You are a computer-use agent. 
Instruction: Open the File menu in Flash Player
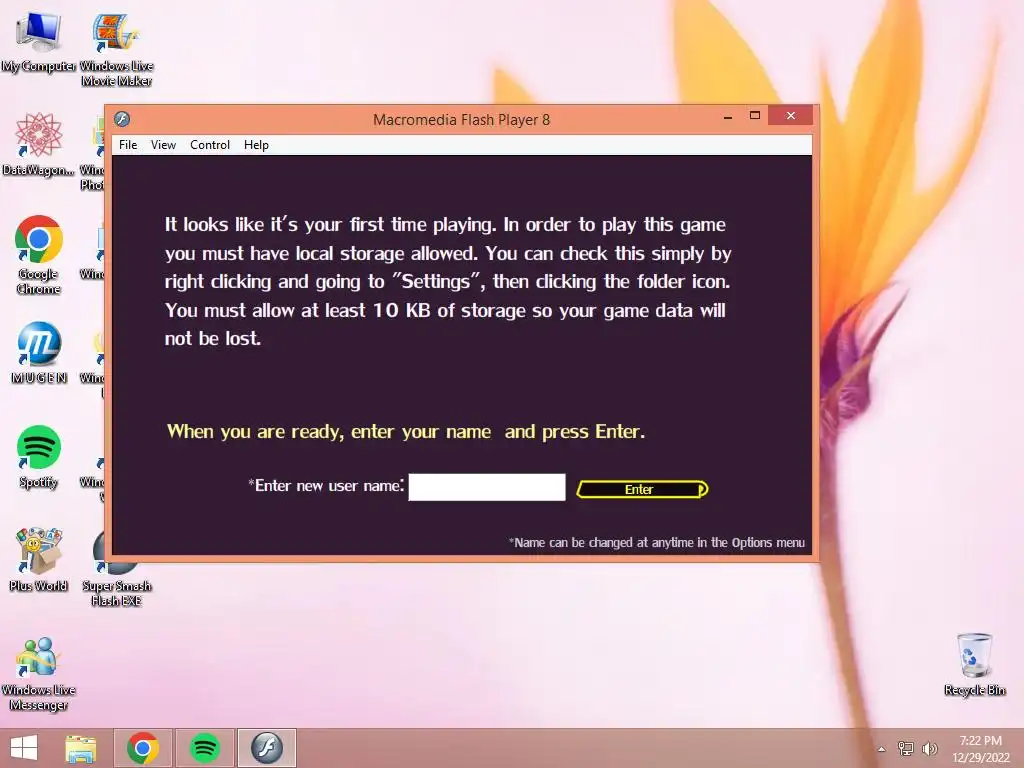(x=128, y=145)
